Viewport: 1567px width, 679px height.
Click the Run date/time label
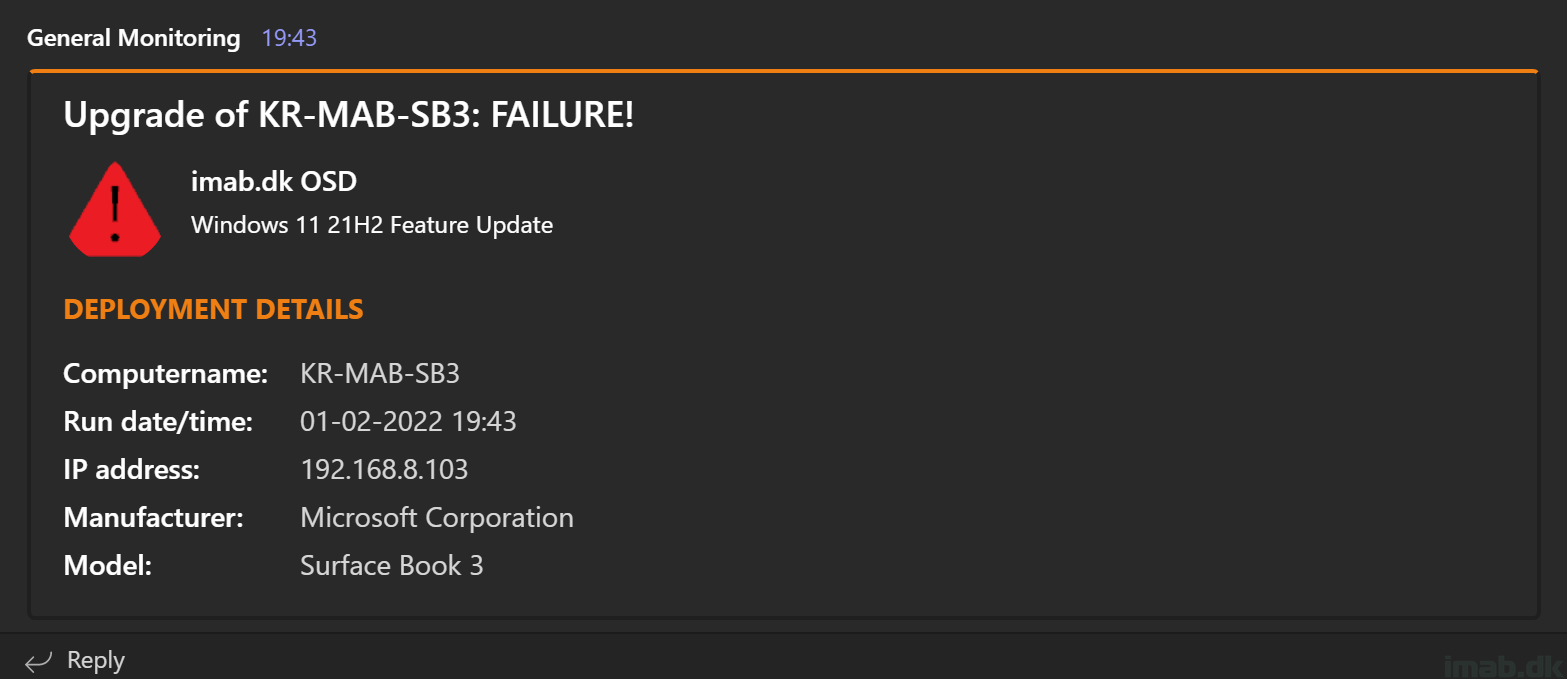pos(158,422)
